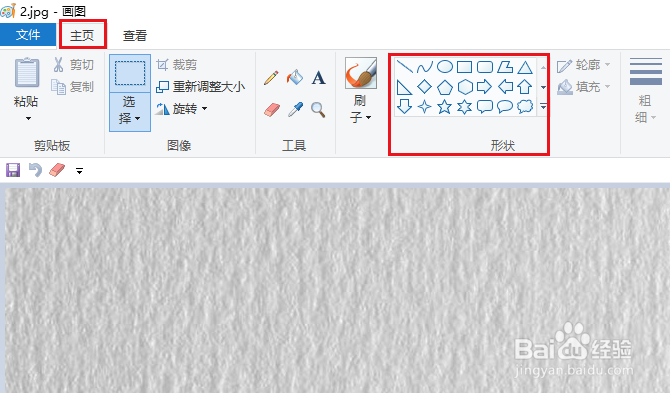Image resolution: width=670 pixels, height=393 pixels.
Task: Select the Five-point star shape
Action: [444, 106]
